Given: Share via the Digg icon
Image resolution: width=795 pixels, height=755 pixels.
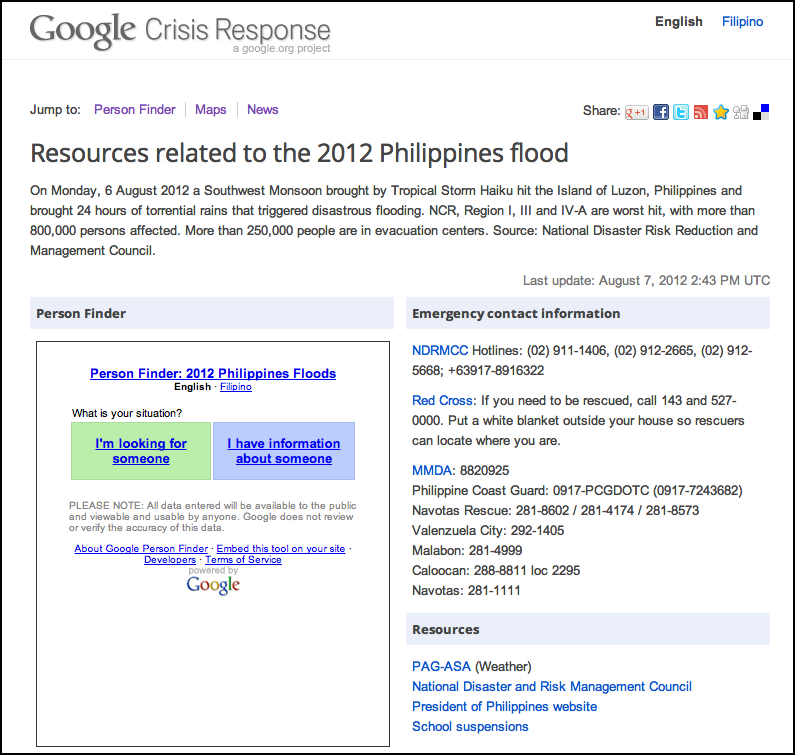Looking at the screenshot, I should pyautogui.click(x=741, y=112).
